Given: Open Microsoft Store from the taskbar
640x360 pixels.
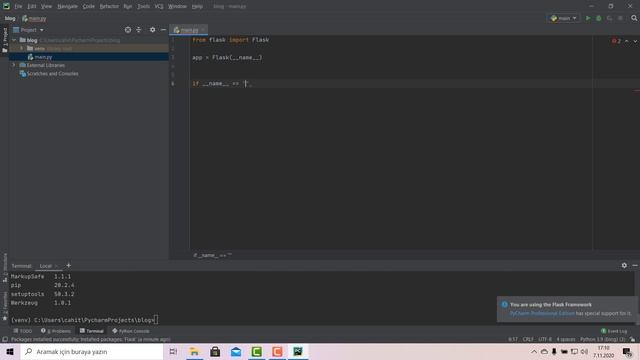Looking at the screenshot, I should click(215, 351).
